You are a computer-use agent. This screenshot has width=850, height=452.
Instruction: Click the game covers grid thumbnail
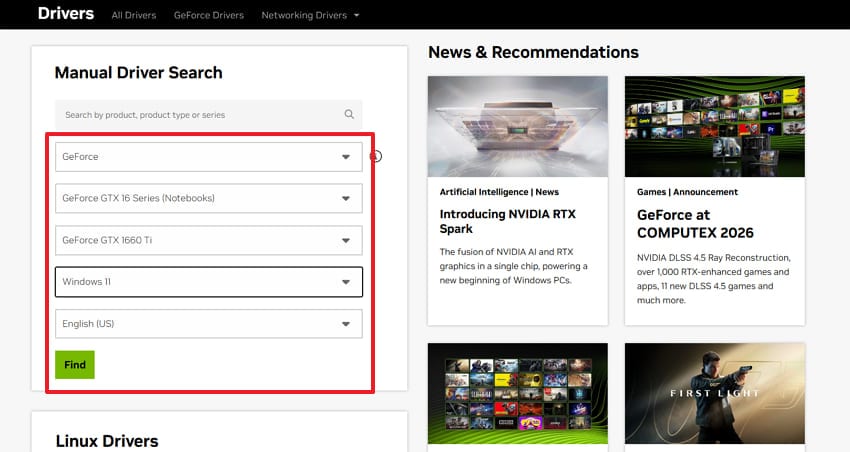(518, 393)
